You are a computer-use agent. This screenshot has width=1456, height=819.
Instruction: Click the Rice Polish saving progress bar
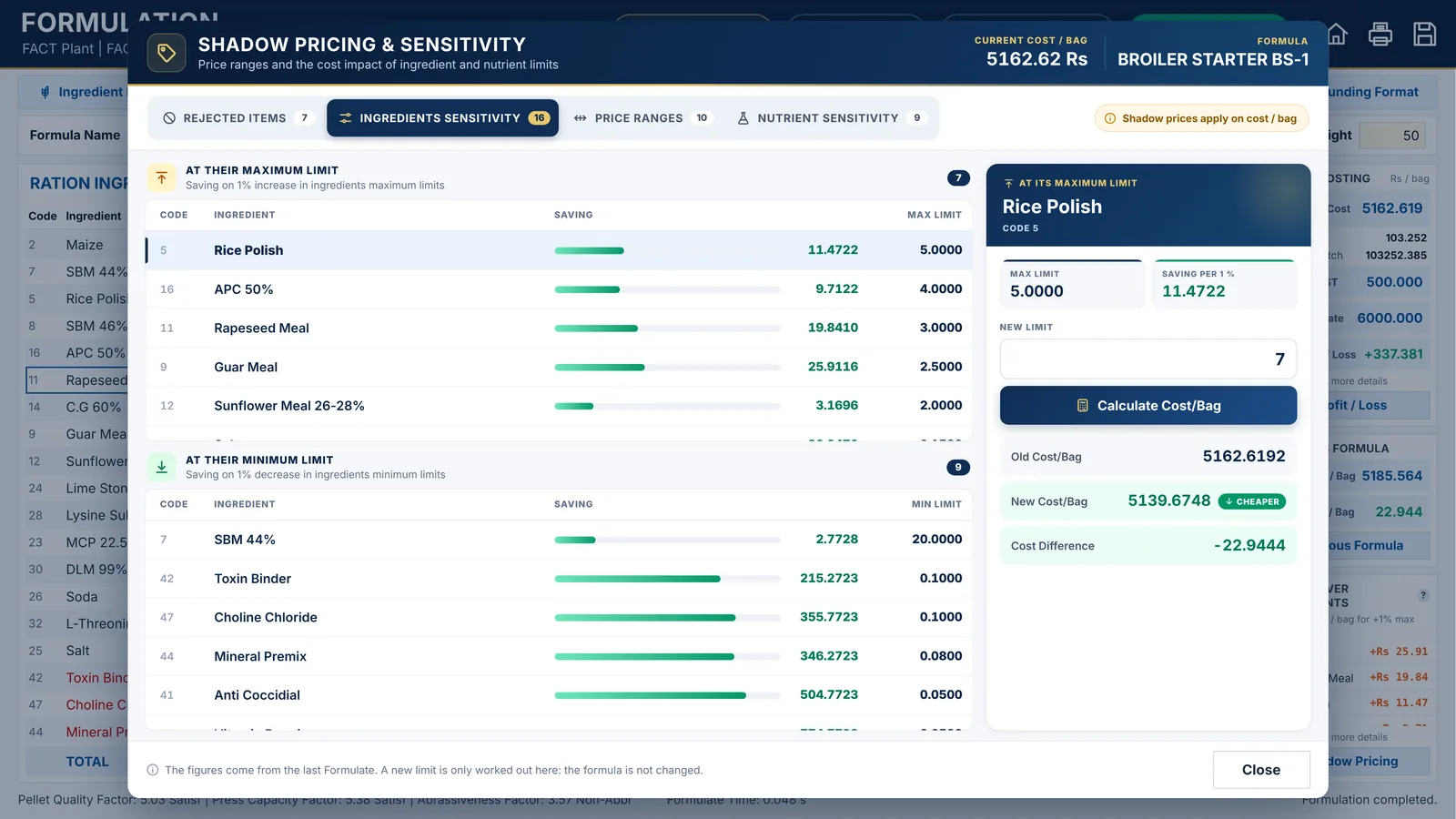(667, 250)
